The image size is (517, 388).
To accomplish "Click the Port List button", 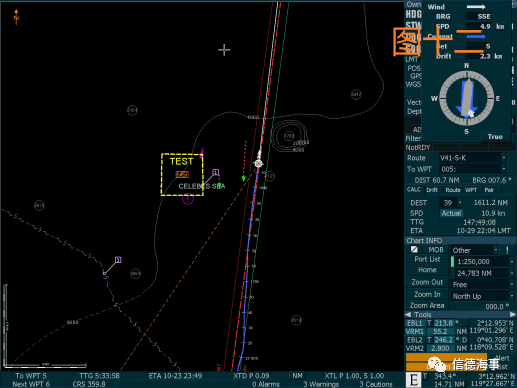I will click(x=427, y=259).
